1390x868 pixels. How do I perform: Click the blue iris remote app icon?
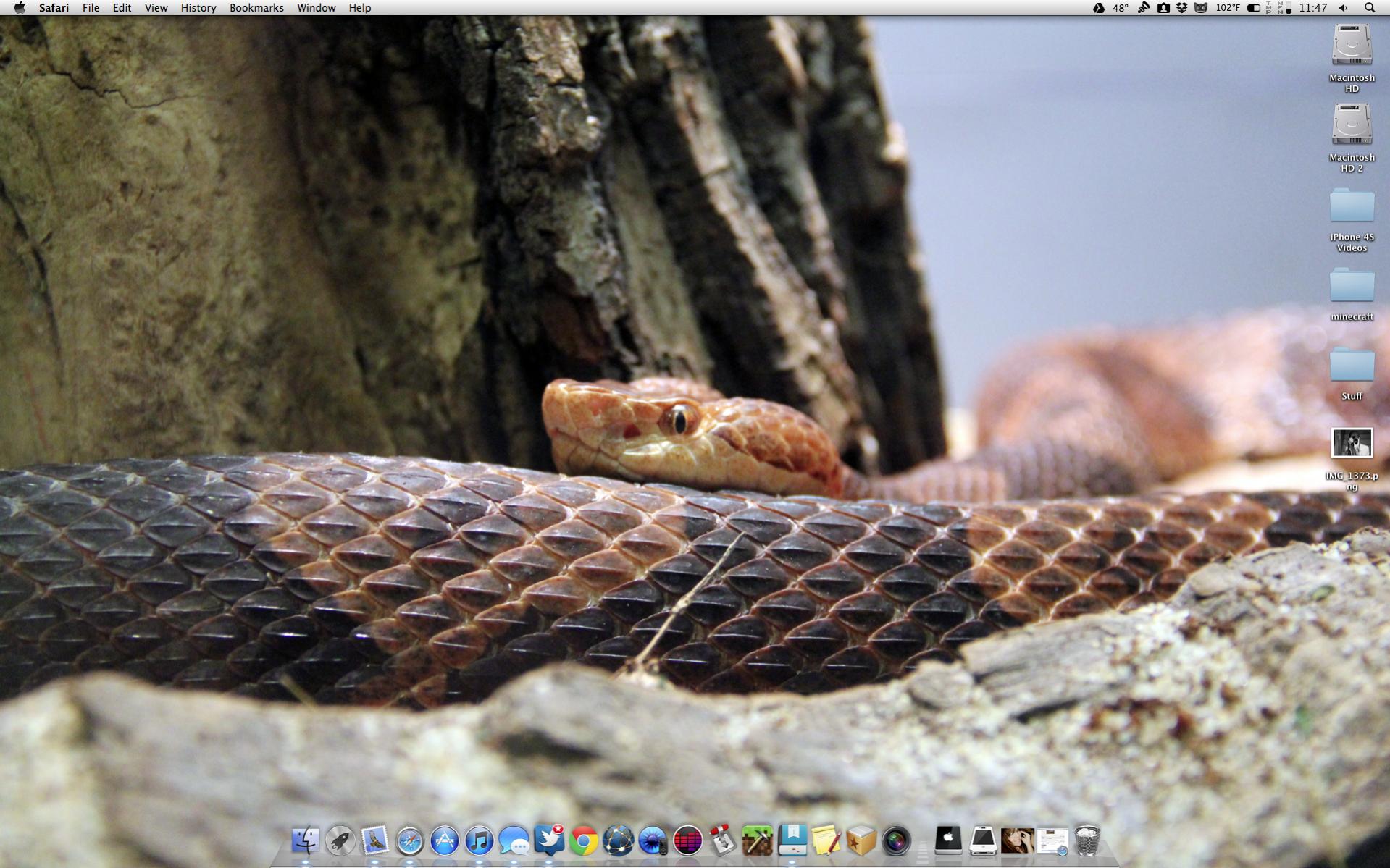point(653,841)
